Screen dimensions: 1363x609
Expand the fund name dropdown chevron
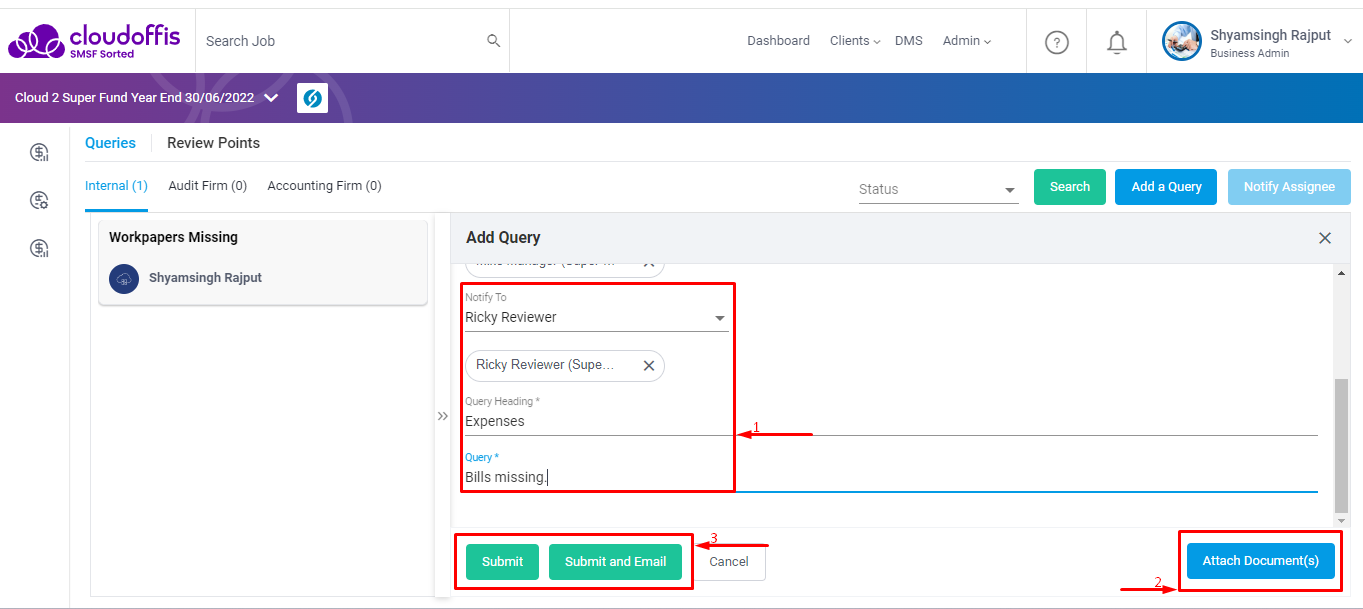pyautogui.click(x=271, y=98)
